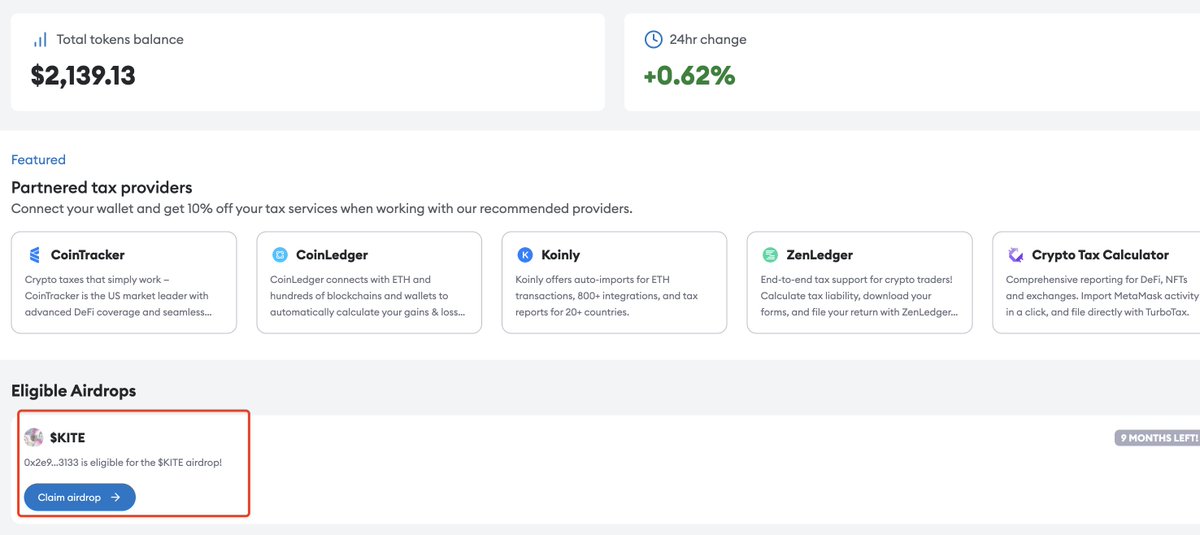The height and width of the screenshot is (535, 1200).
Task: Click the Featured label
Action: click(38, 160)
